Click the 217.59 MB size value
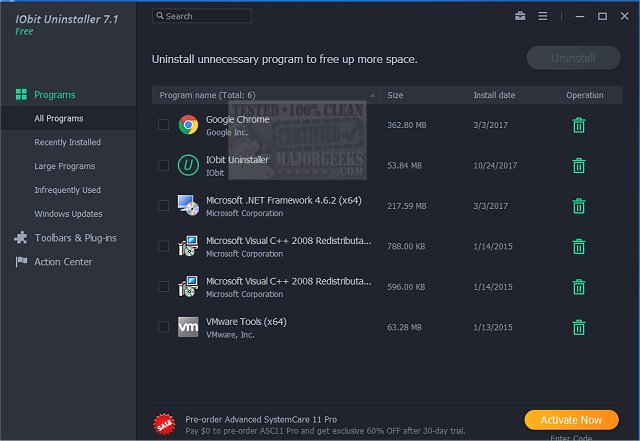Screen dimensions: 640x441 click(x=407, y=206)
